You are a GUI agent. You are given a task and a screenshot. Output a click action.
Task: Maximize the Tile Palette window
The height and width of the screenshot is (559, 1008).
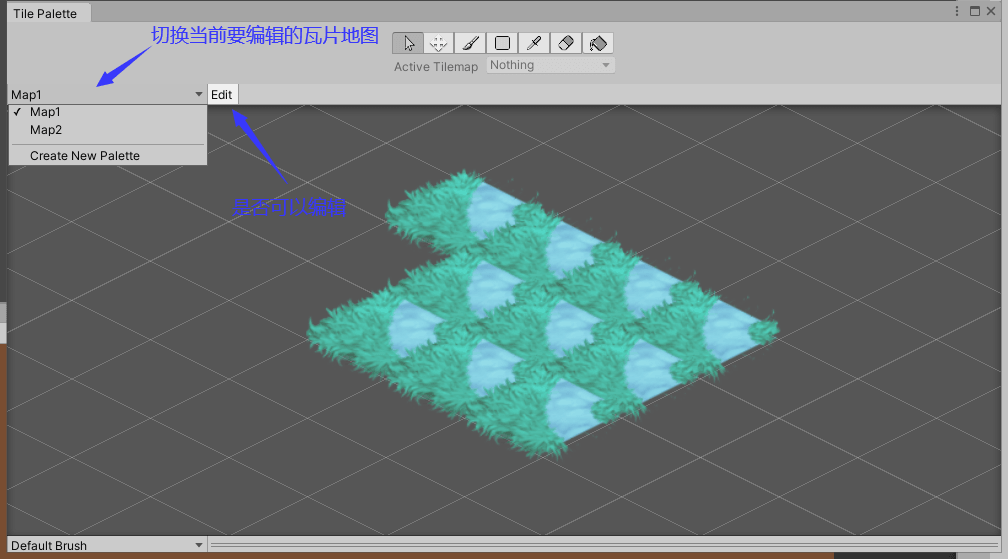pos(975,12)
